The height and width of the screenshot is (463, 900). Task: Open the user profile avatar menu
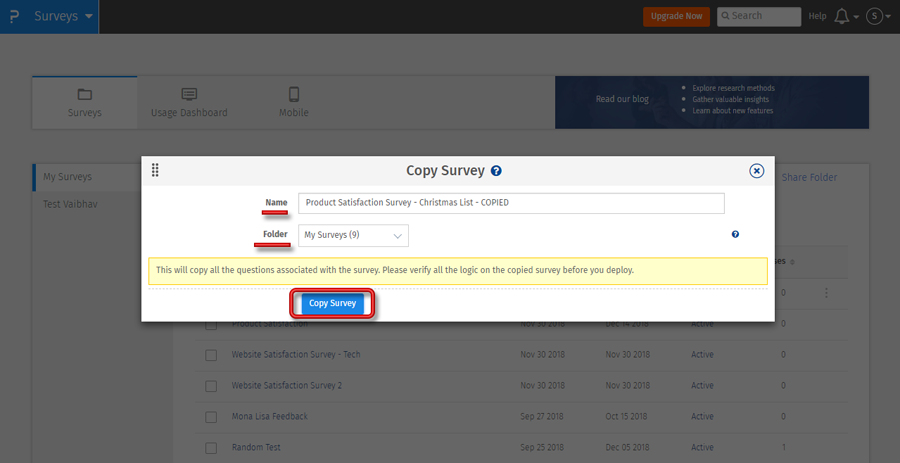click(x=875, y=16)
